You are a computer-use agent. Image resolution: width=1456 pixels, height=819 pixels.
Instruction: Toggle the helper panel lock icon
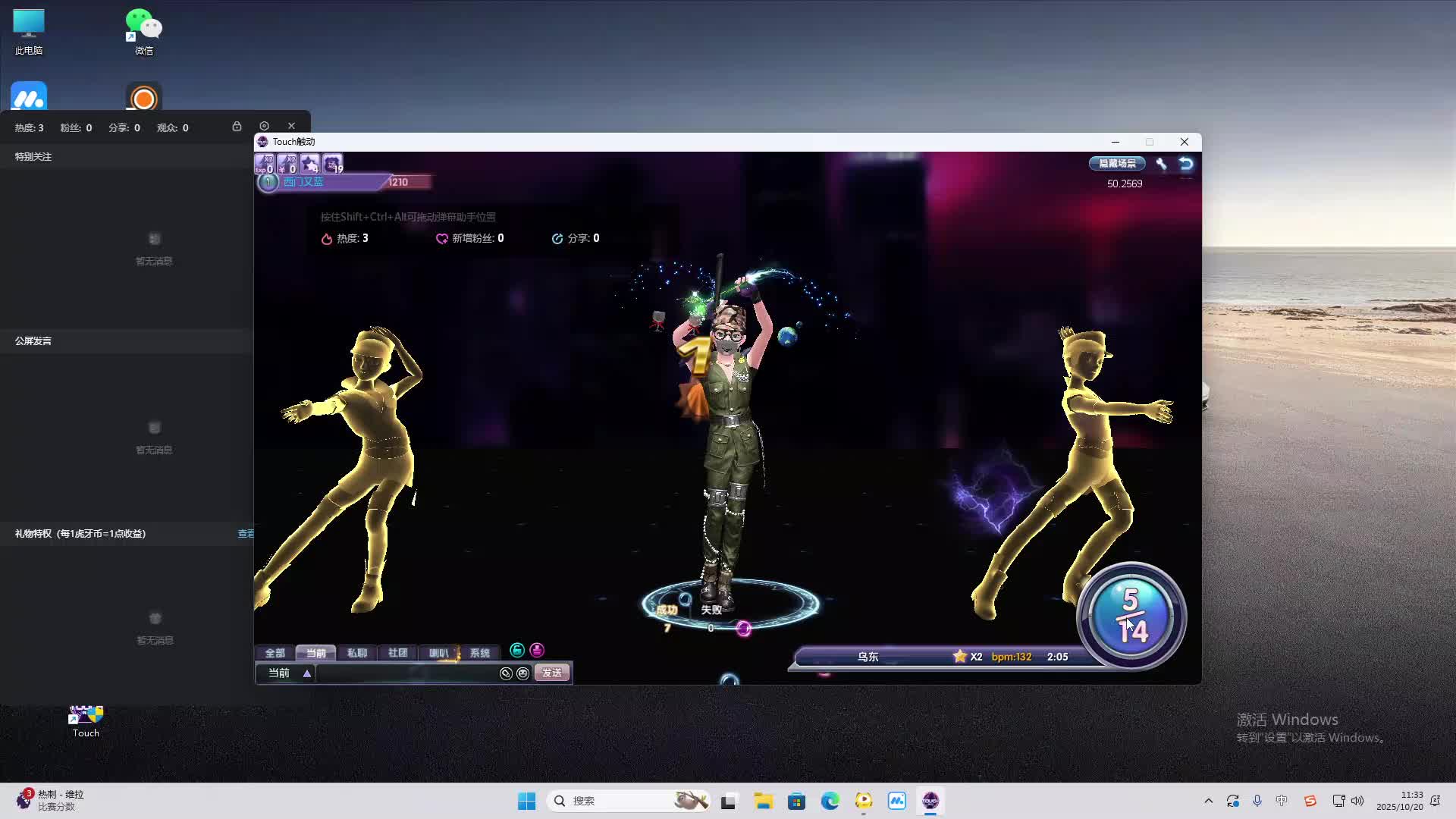(237, 126)
